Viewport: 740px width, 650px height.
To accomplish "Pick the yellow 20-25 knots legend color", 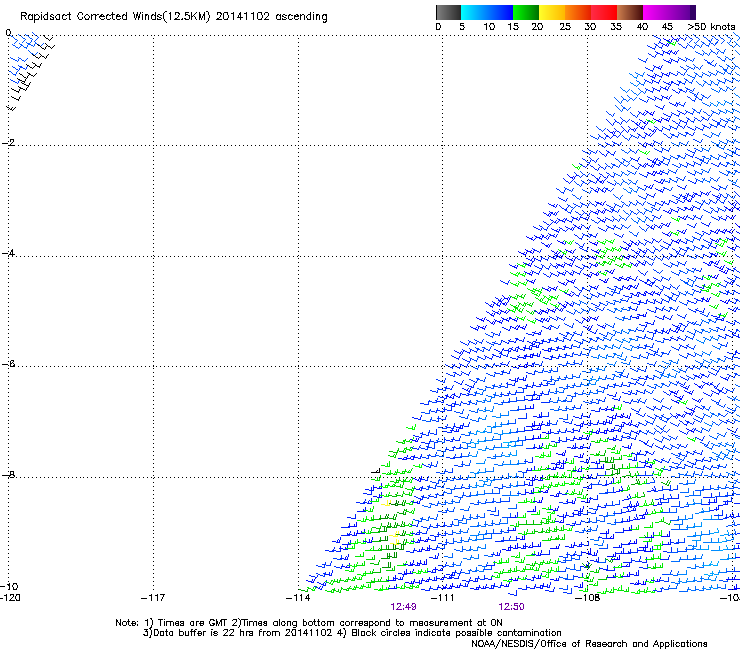I will [552, 12].
